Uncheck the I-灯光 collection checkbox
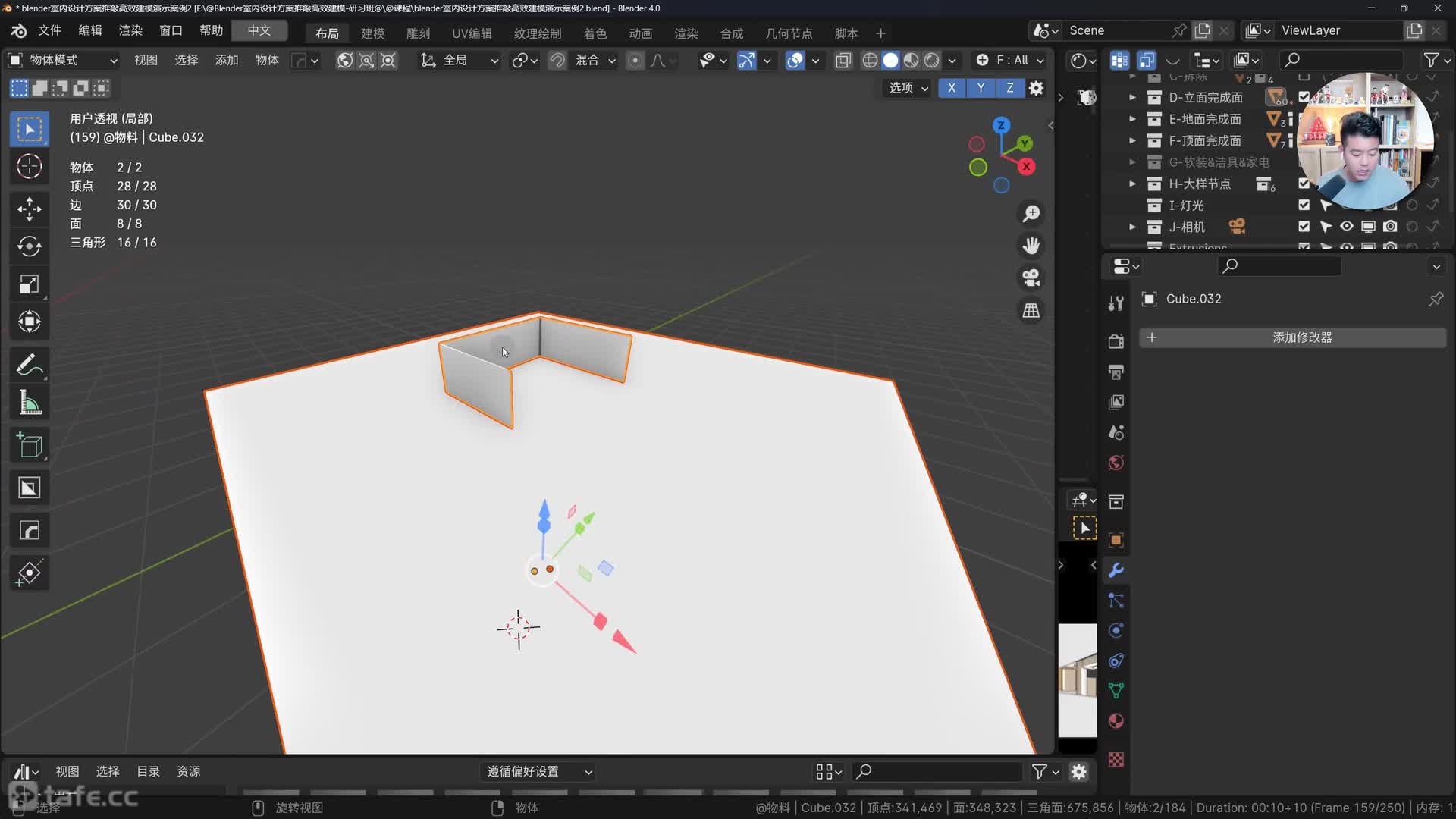1456x819 pixels. 1304,205
